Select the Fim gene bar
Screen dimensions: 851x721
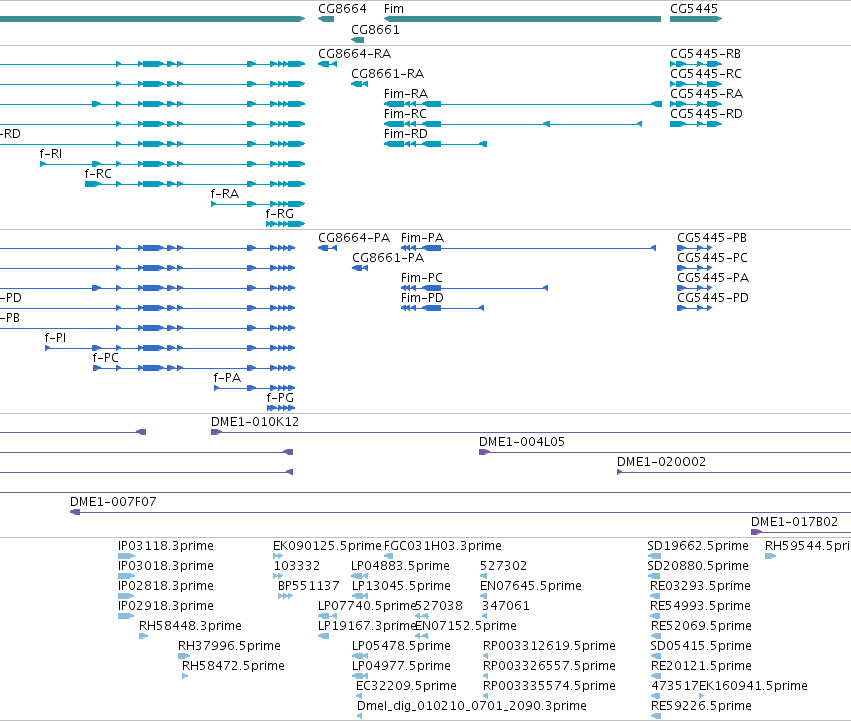click(522, 19)
